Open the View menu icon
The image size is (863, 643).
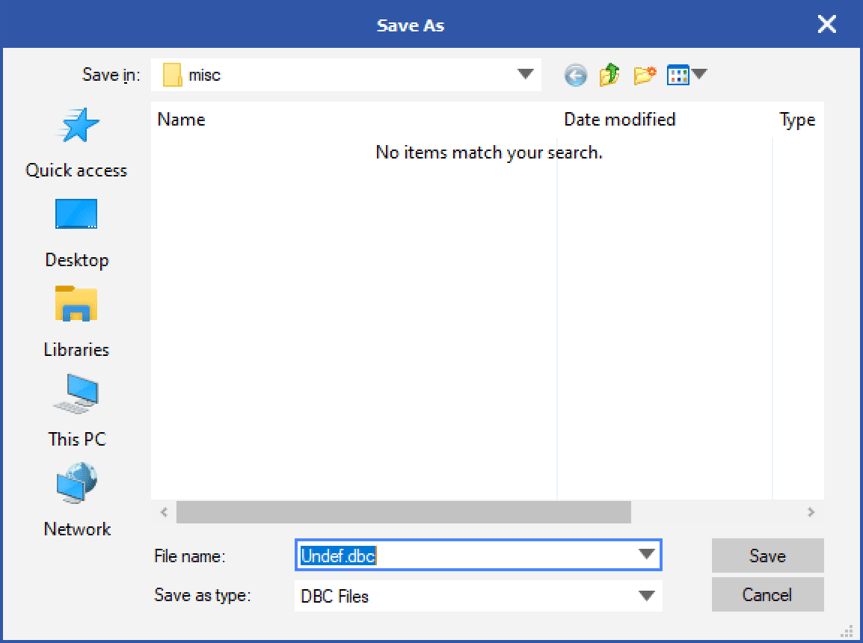tap(686, 75)
